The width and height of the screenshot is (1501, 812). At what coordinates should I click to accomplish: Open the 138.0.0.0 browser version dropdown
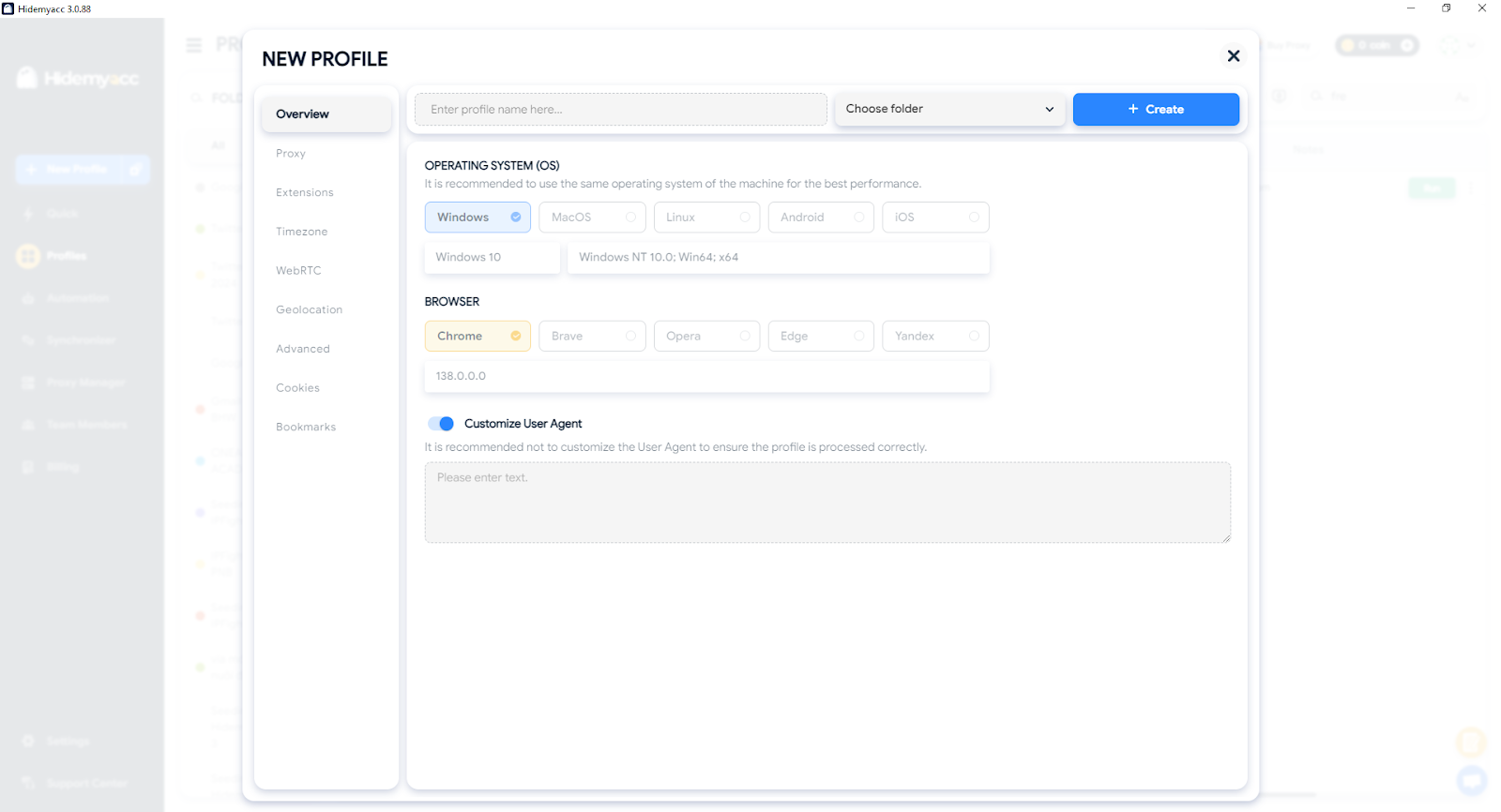[706, 376]
